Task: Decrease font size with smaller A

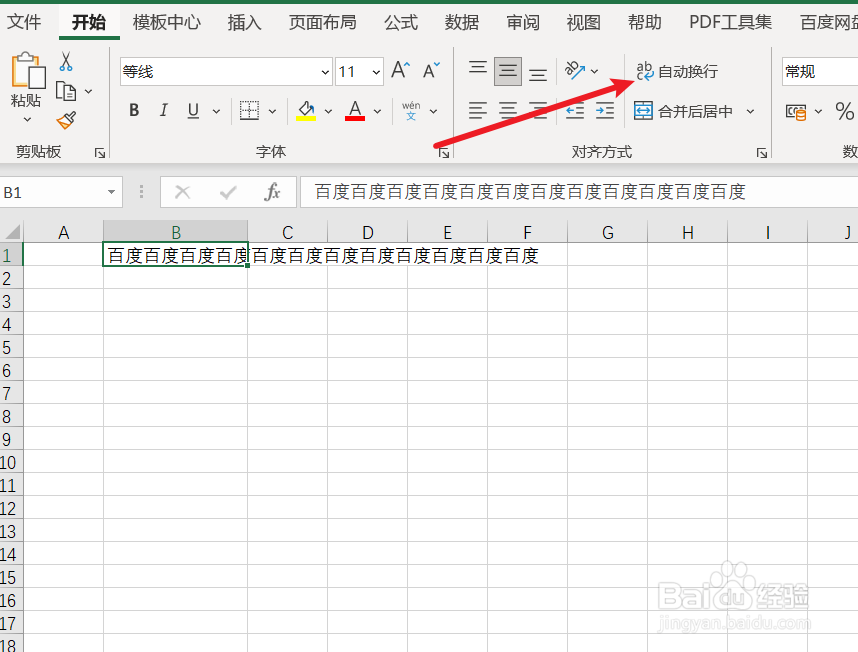Action: [x=431, y=71]
